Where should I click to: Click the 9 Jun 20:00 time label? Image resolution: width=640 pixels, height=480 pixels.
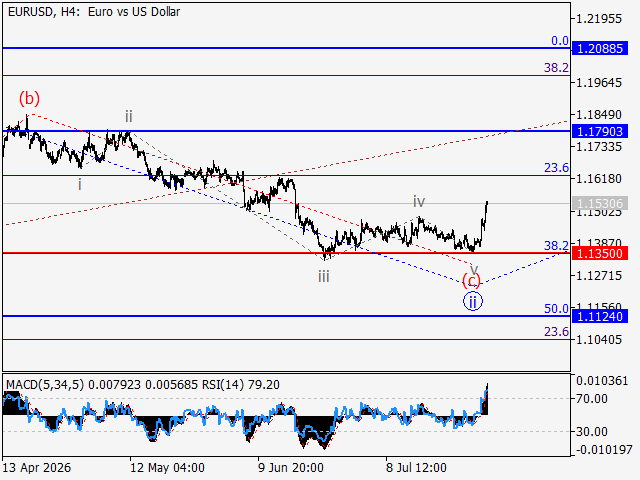[291, 468]
